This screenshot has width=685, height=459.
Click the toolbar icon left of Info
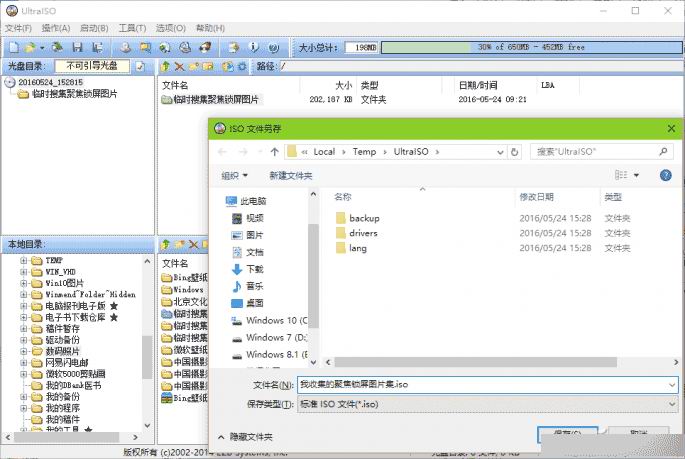pos(234,47)
